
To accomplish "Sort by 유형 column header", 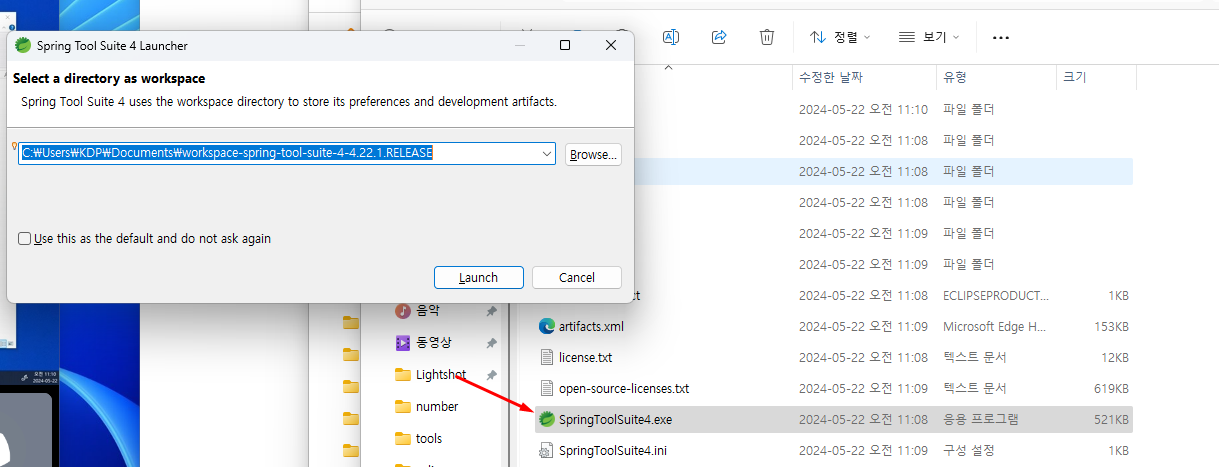I will tap(955, 77).
